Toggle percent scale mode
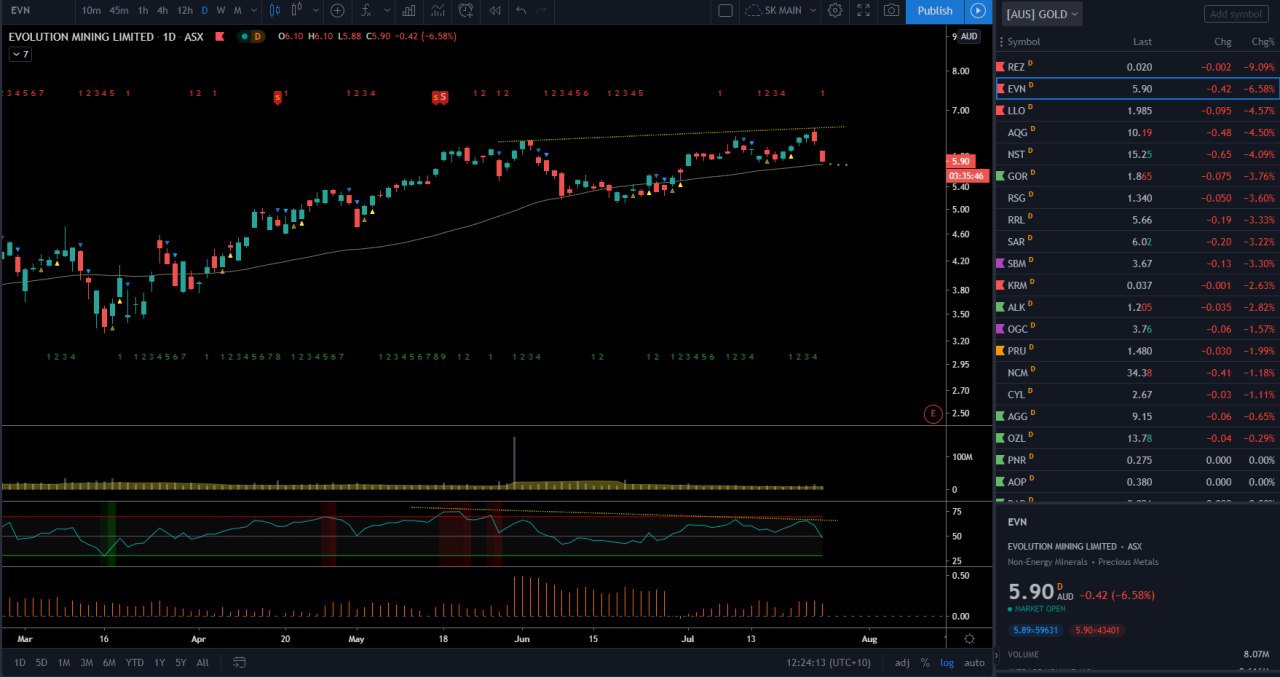This screenshot has width=1280, height=677. tap(925, 662)
